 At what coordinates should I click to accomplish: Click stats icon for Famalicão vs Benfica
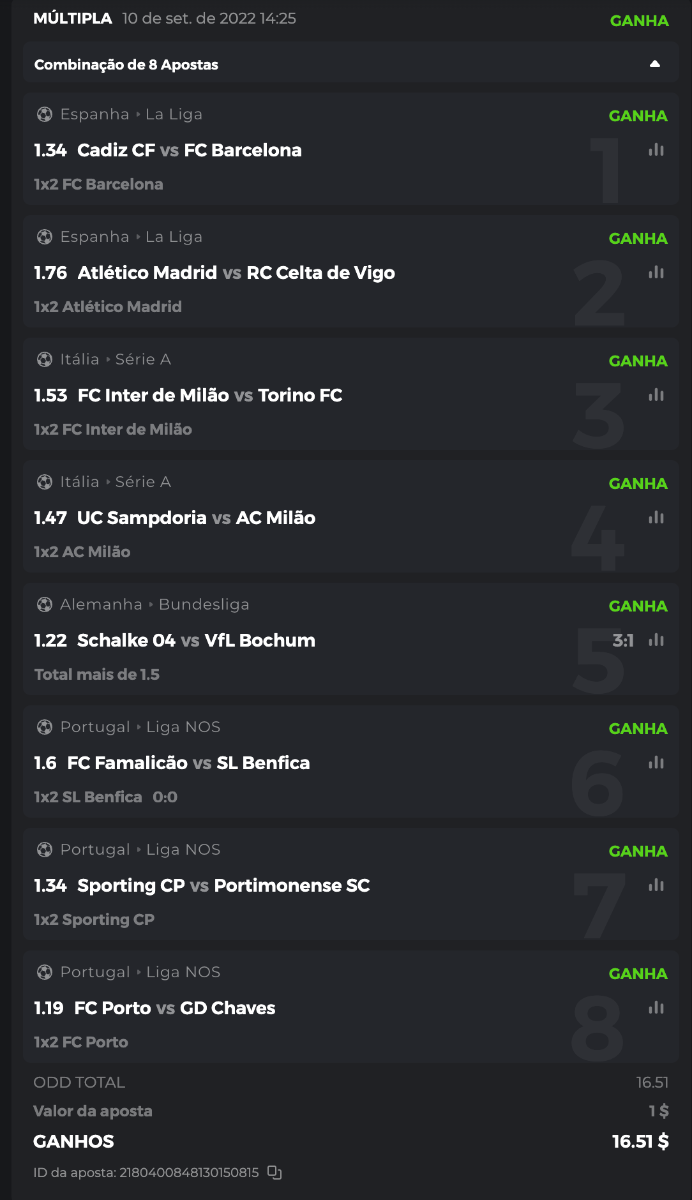click(656, 762)
